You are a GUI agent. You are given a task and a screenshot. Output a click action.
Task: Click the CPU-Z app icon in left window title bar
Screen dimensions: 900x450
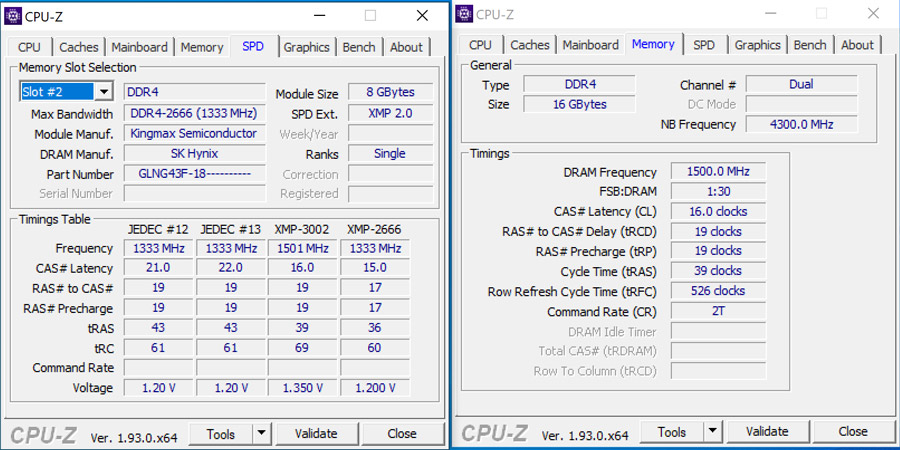point(13,16)
